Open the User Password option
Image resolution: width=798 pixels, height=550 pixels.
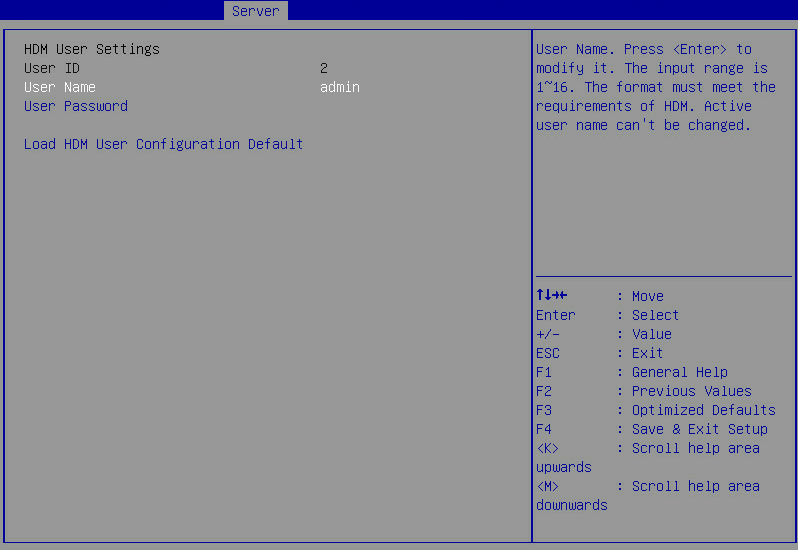point(76,106)
